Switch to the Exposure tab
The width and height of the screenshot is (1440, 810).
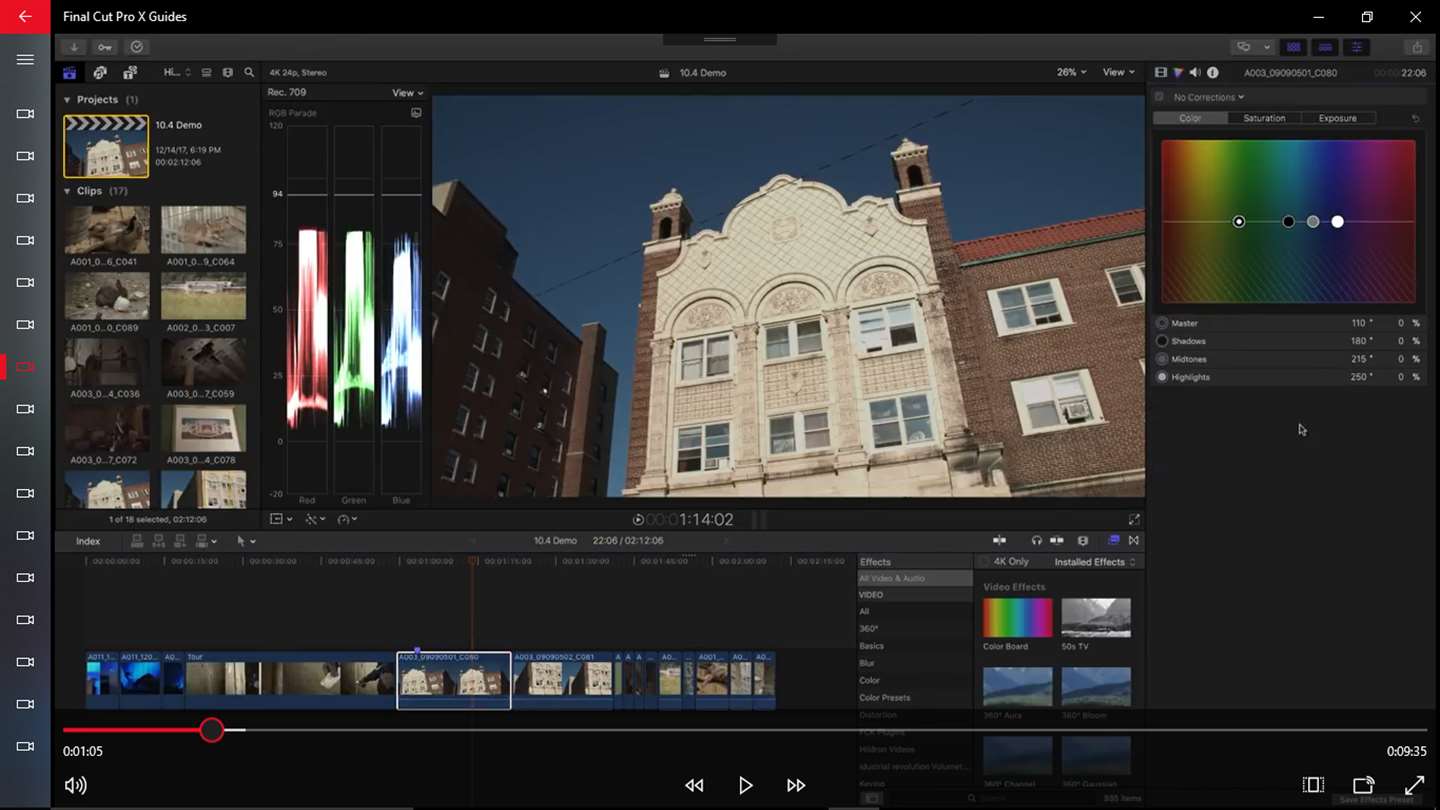pos(1337,118)
